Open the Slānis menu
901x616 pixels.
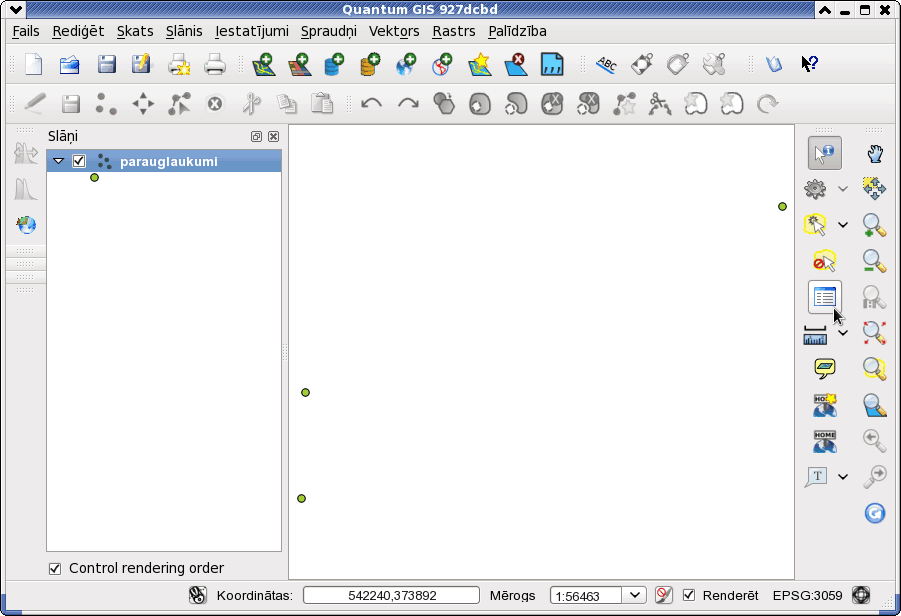tap(184, 31)
